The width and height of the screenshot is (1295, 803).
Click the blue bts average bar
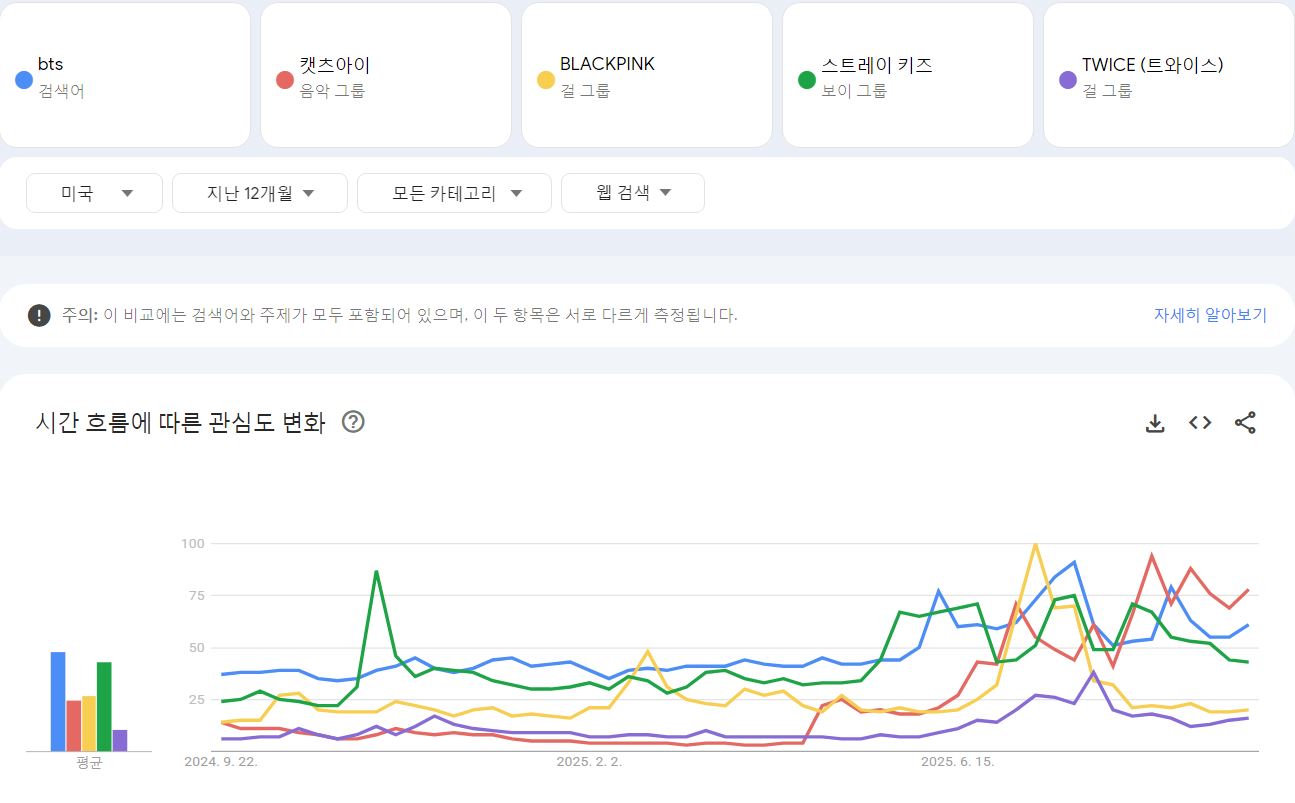click(58, 701)
